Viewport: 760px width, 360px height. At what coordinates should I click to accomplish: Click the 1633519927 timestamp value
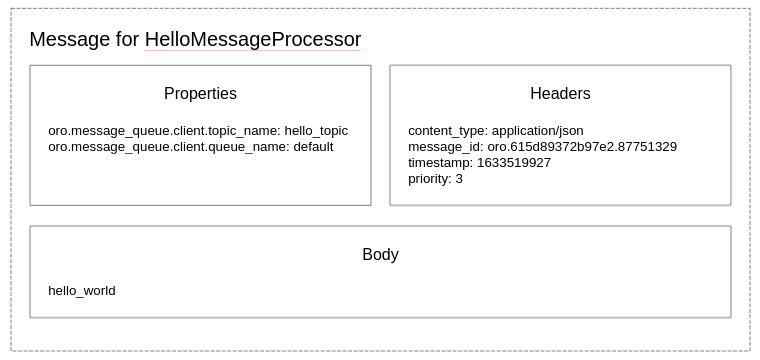tap(514, 163)
